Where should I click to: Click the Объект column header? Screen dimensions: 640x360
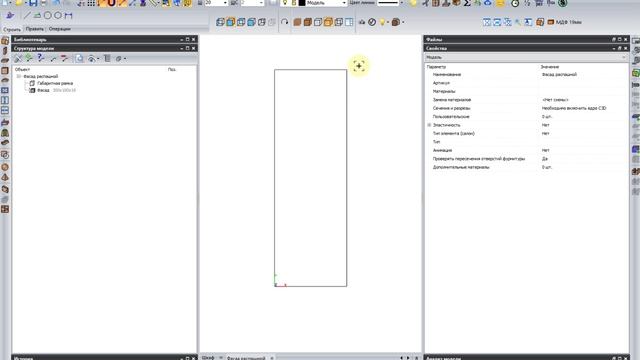[x=22, y=69]
